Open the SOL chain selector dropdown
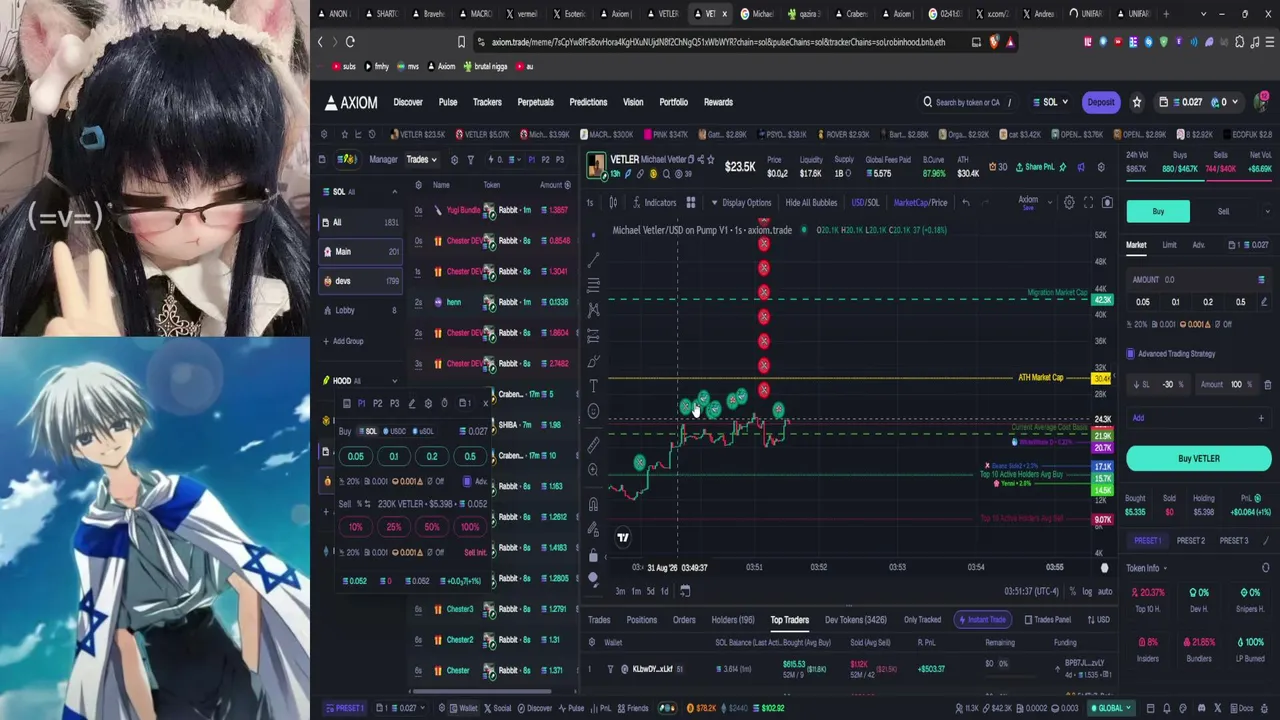The width and height of the screenshot is (1280, 720). point(1050,102)
